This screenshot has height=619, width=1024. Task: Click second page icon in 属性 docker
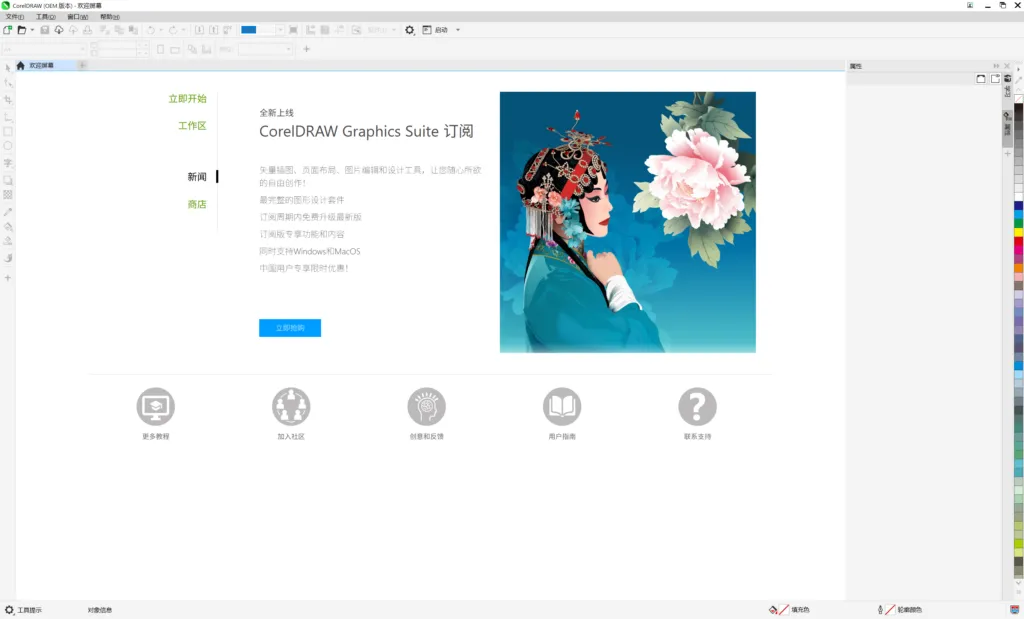click(995, 79)
